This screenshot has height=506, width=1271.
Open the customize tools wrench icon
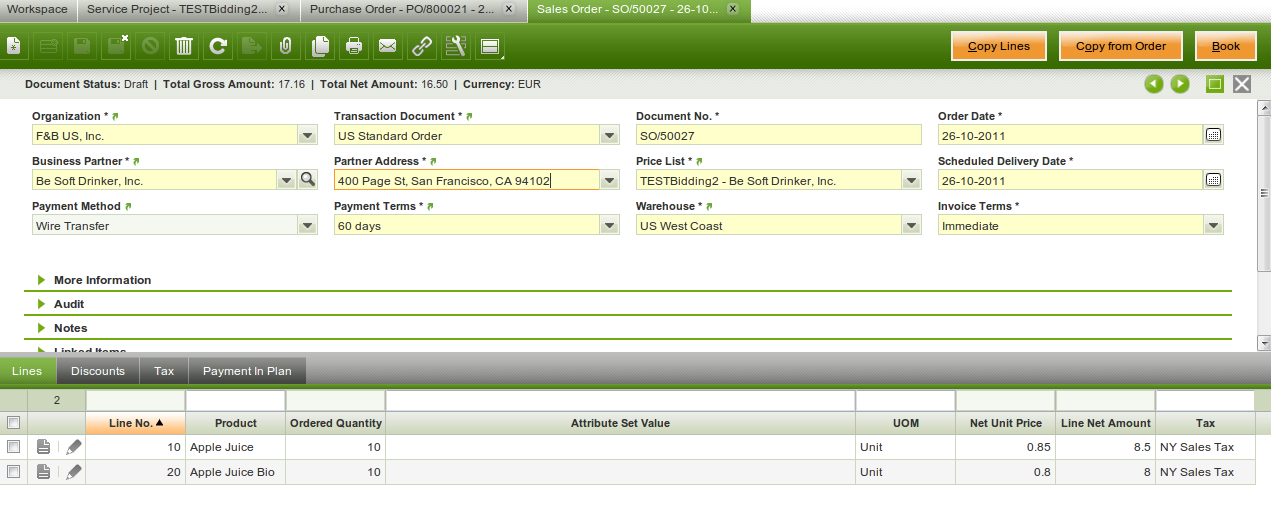coord(456,46)
